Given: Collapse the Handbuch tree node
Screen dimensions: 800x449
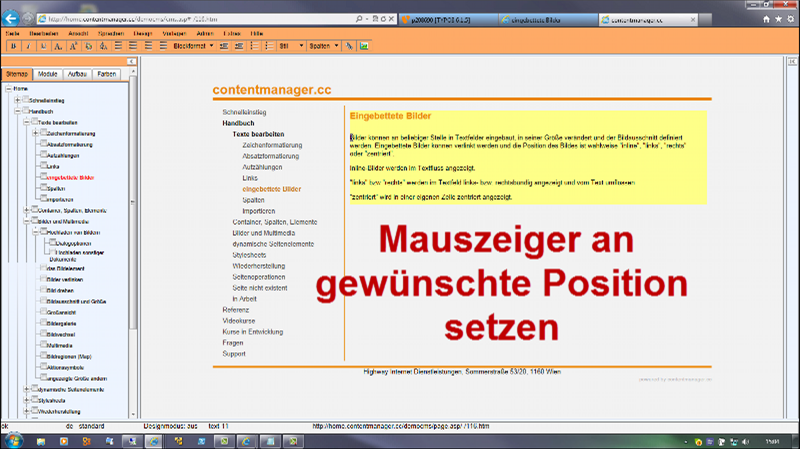Looking at the screenshot, I should pyautogui.click(x=17, y=111).
